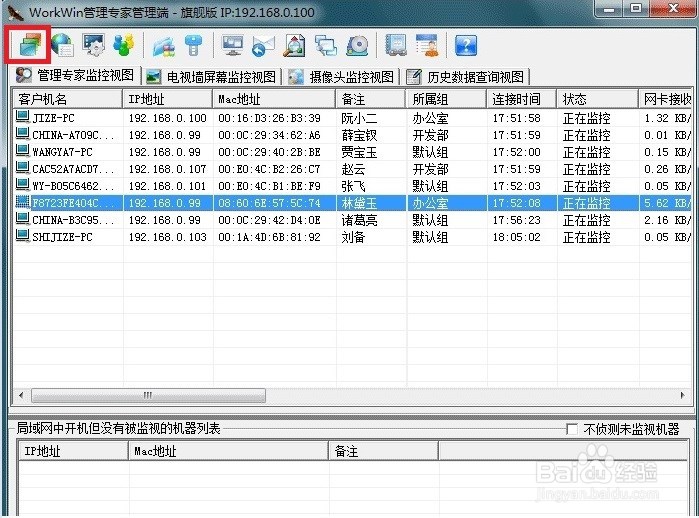Viewport: 699px width, 518px height.
Task: Click the connection time 17:56:23
Action: [x=516, y=220]
